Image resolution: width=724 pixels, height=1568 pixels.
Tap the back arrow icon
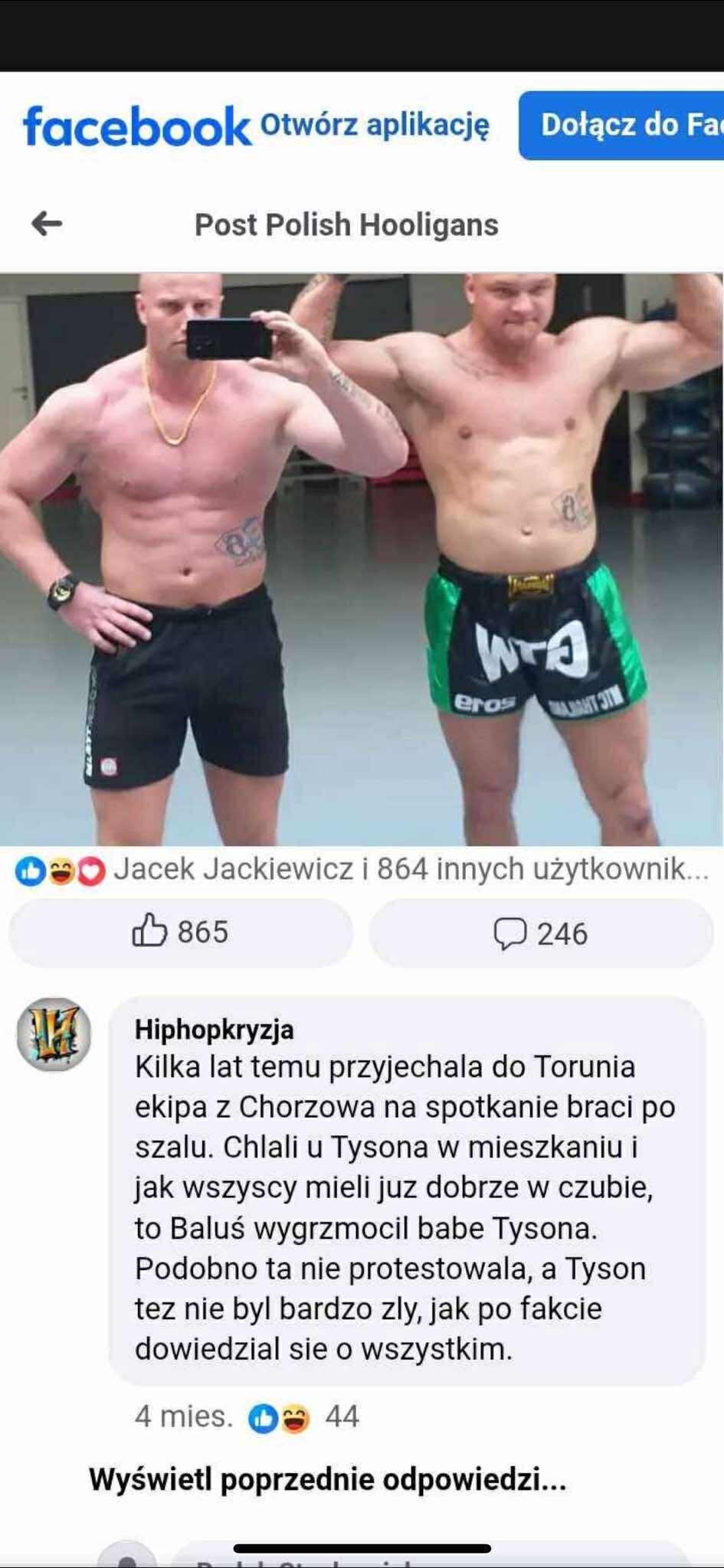(47, 224)
